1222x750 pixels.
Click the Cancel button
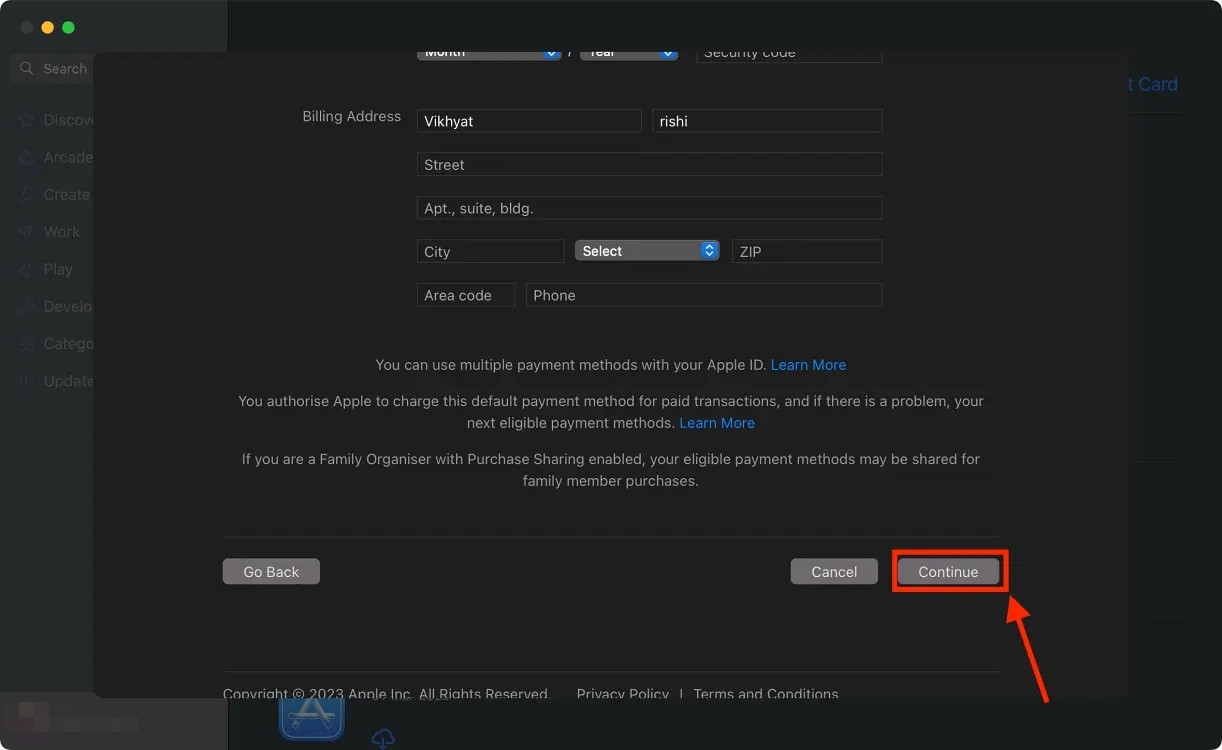pos(834,572)
